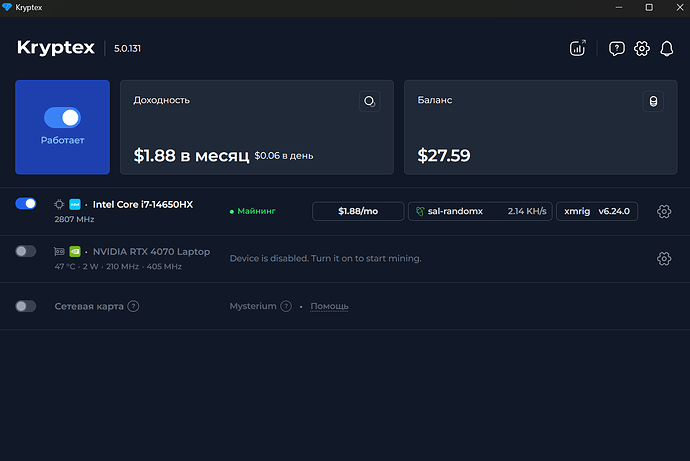Click the Kryptex logo
Viewport: 690px width, 461px height.
tap(55, 48)
